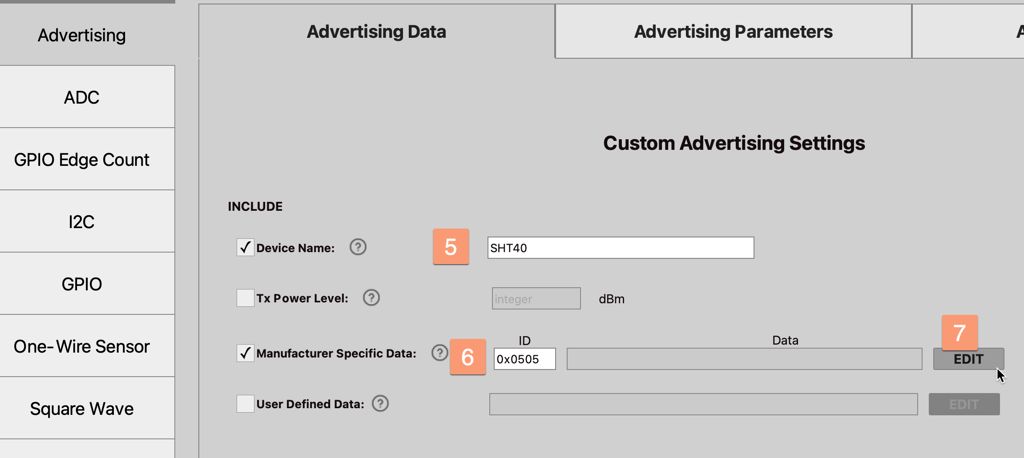
Task: Open the Square Wave section
Action: (x=82, y=409)
